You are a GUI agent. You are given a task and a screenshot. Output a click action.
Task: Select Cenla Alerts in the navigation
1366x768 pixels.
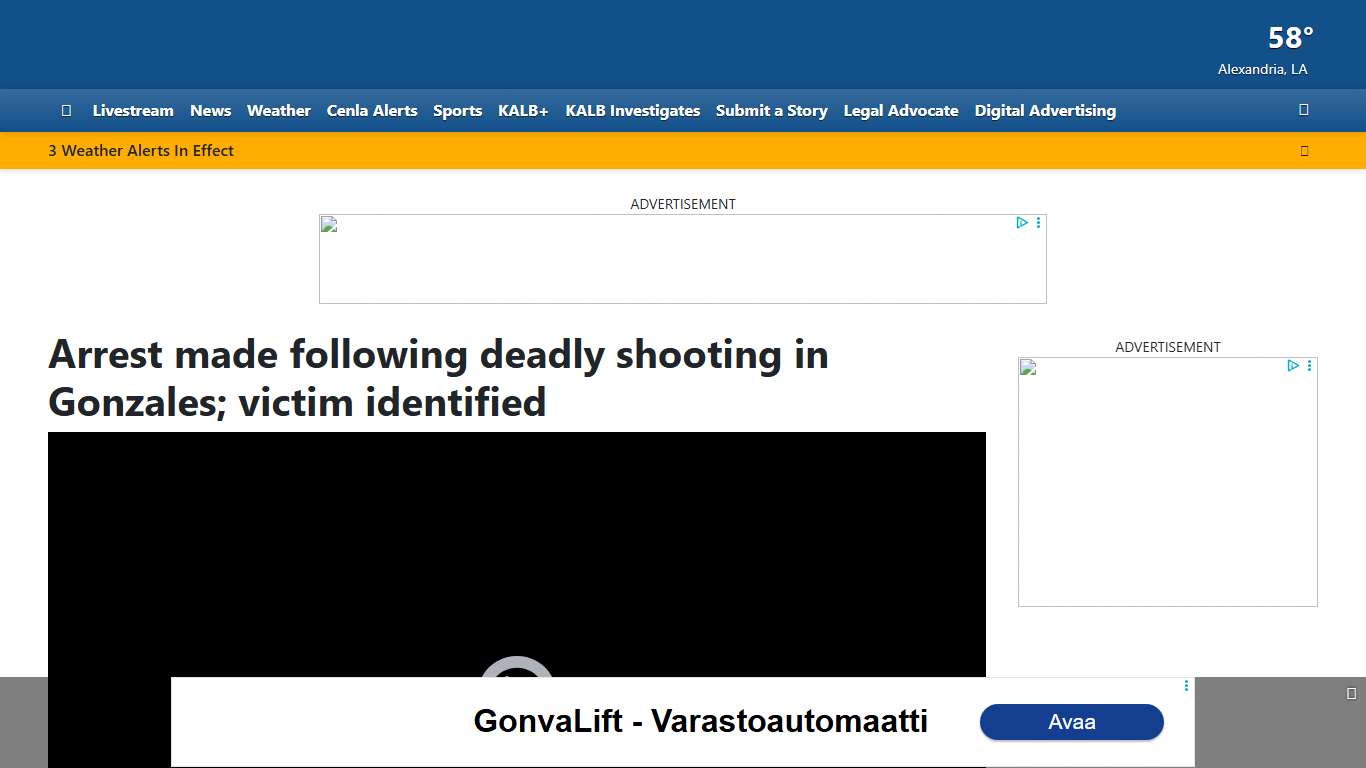[x=372, y=111]
